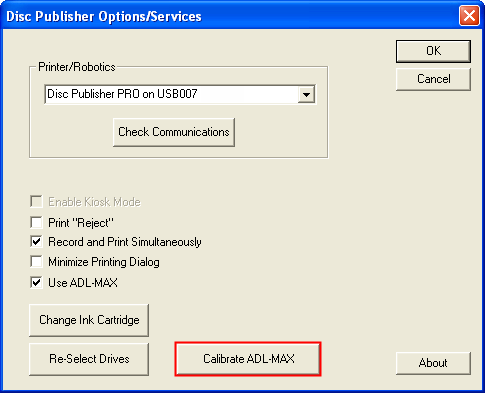Click Change Ink Cartridge button
The image size is (485, 393).
click(x=89, y=320)
